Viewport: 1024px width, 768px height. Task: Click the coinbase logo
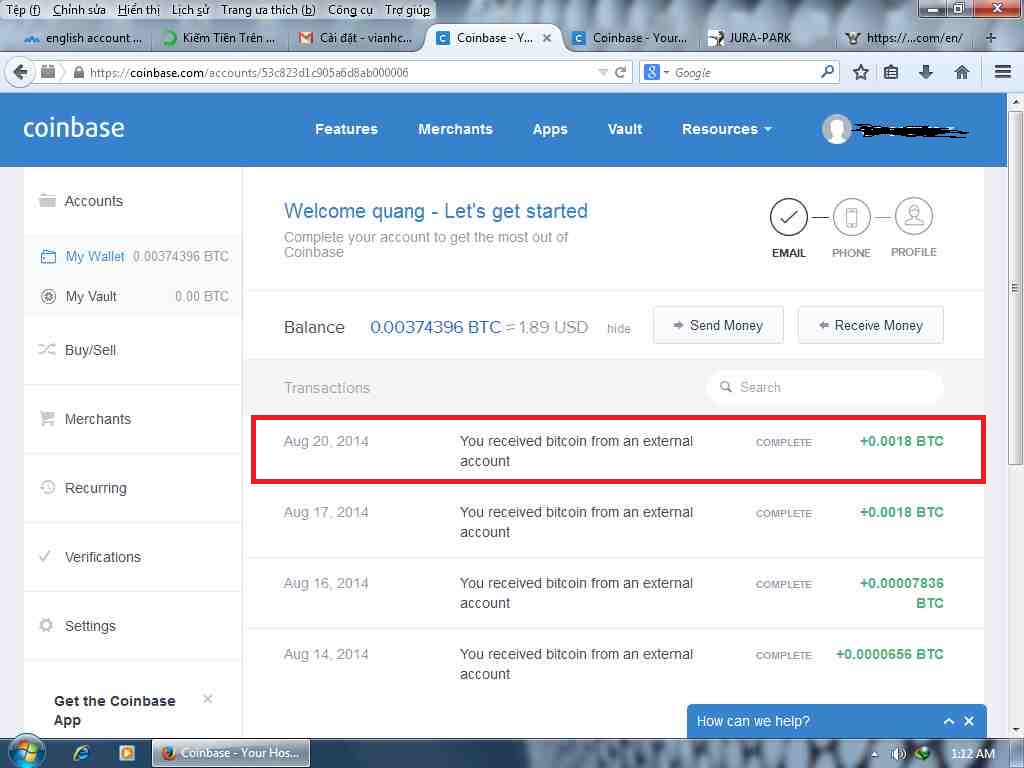click(74, 128)
